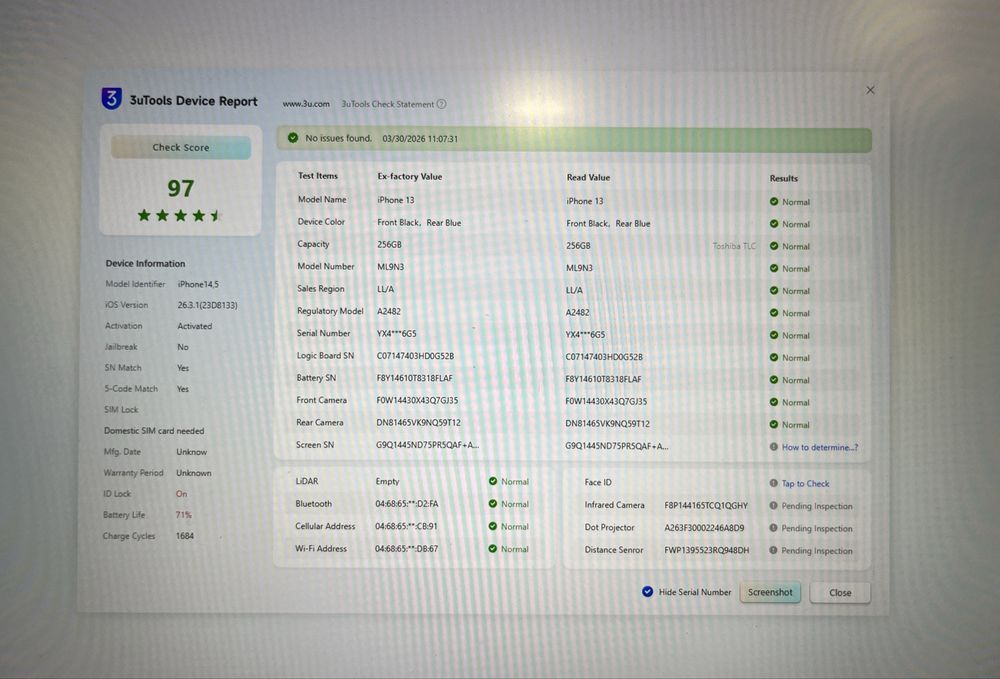
Task: Click the Cellular Address value 04:68:65:**:CB:91
Action: click(x=406, y=526)
